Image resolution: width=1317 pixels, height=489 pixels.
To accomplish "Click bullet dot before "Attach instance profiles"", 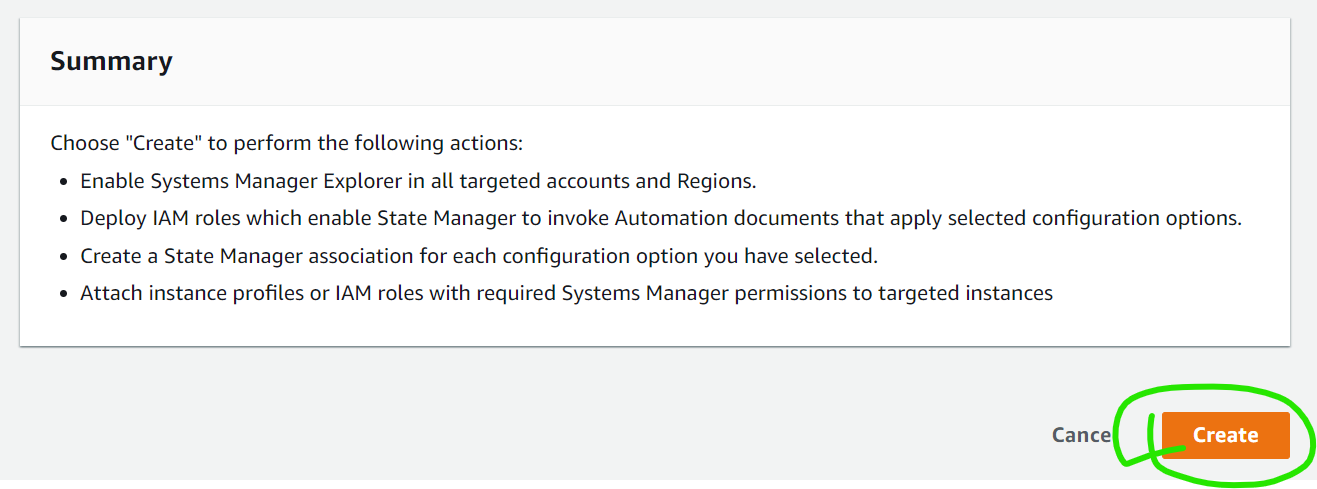I will [63, 294].
